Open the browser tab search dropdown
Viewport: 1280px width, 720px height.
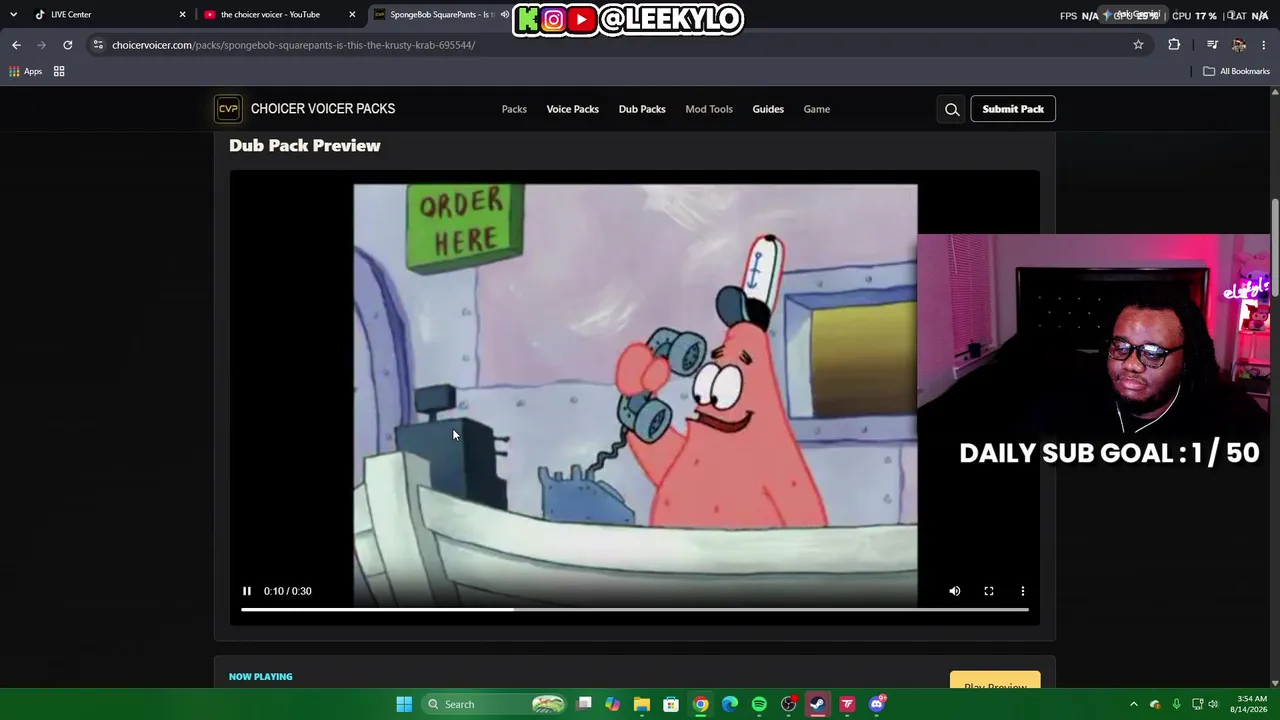coord(13,14)
